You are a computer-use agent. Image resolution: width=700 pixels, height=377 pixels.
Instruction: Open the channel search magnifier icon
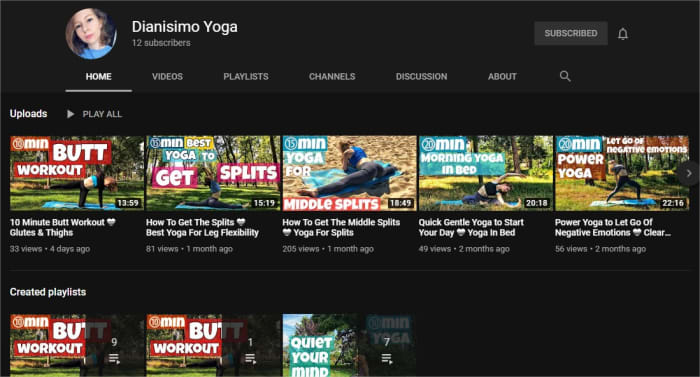pyautogui.click(x=565, y=76)
